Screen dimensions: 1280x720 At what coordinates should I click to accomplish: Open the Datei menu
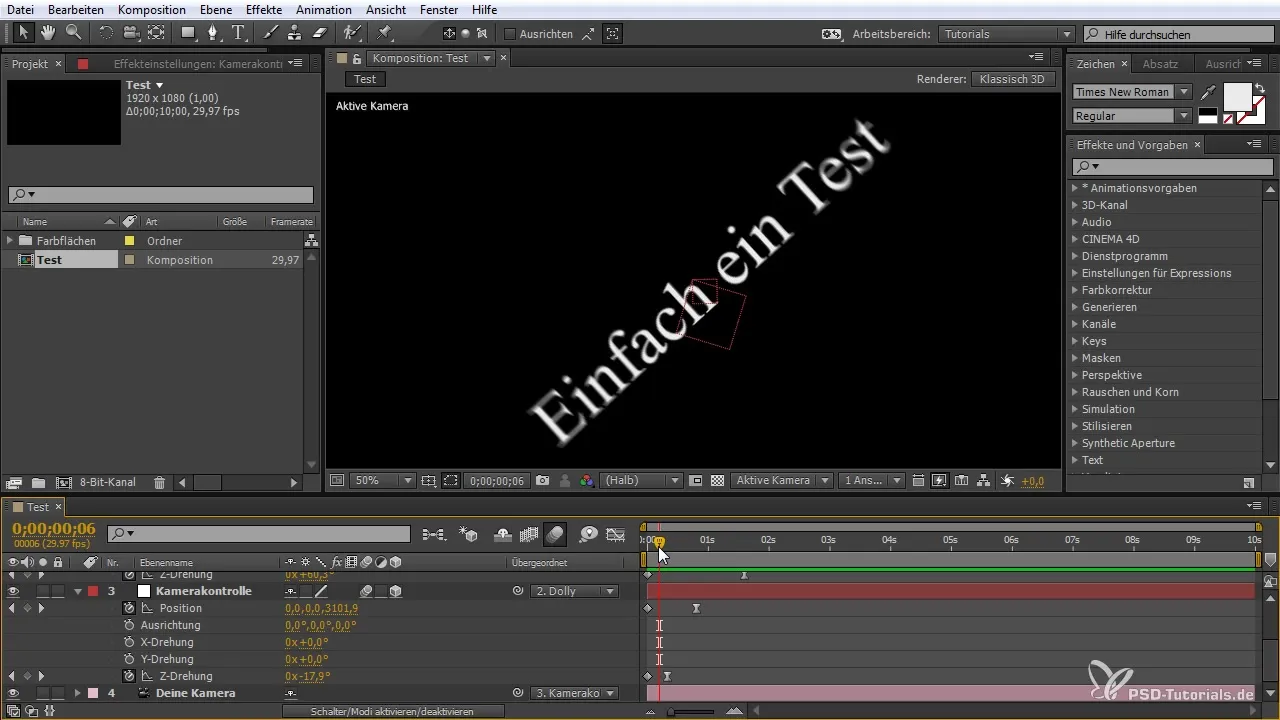(x=20, y=9)
